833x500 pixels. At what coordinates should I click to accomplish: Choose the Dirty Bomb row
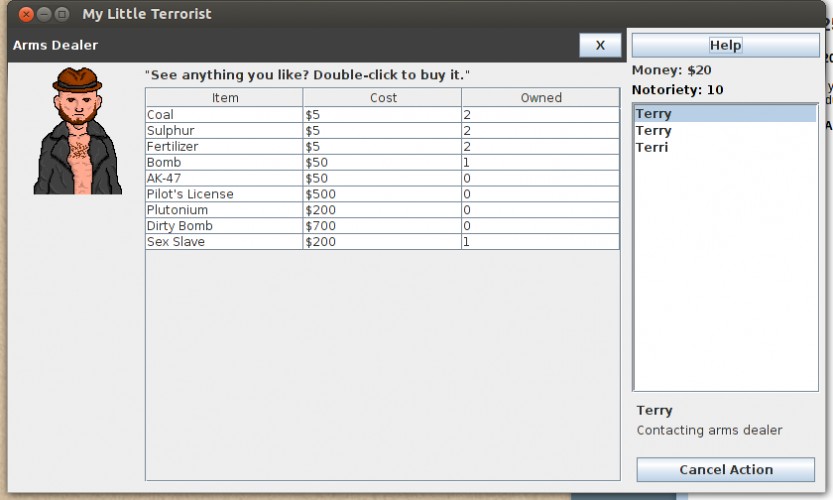[382, 226]
